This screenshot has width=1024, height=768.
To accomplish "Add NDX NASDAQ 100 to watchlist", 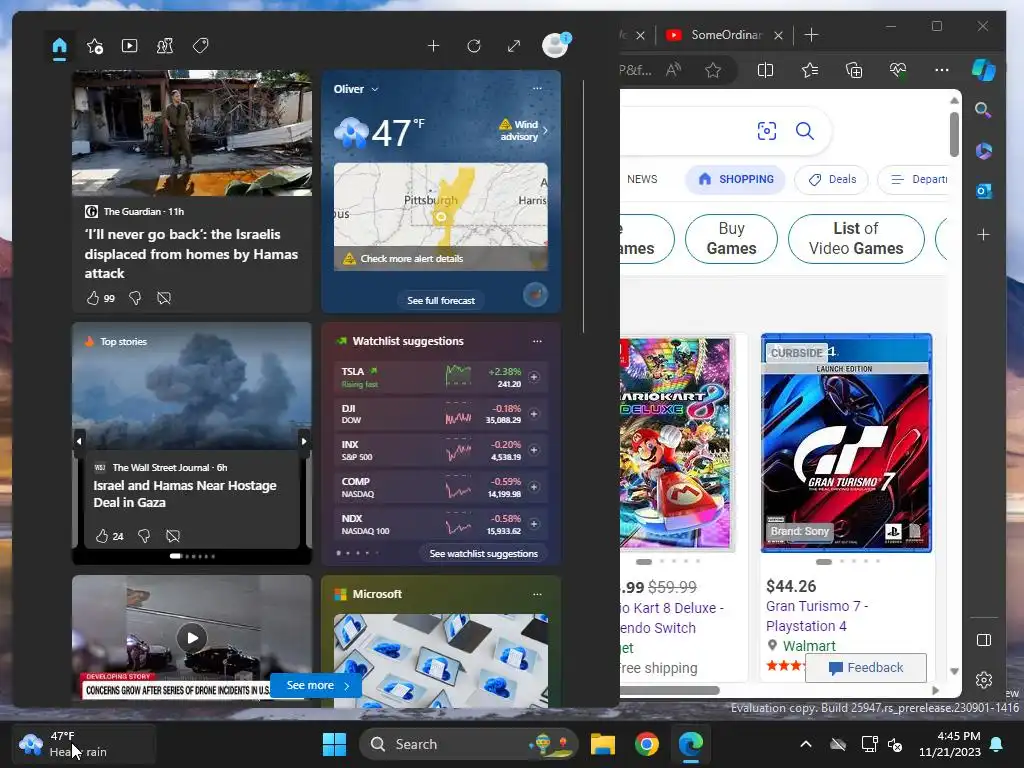I will click(x=534, y=524).
